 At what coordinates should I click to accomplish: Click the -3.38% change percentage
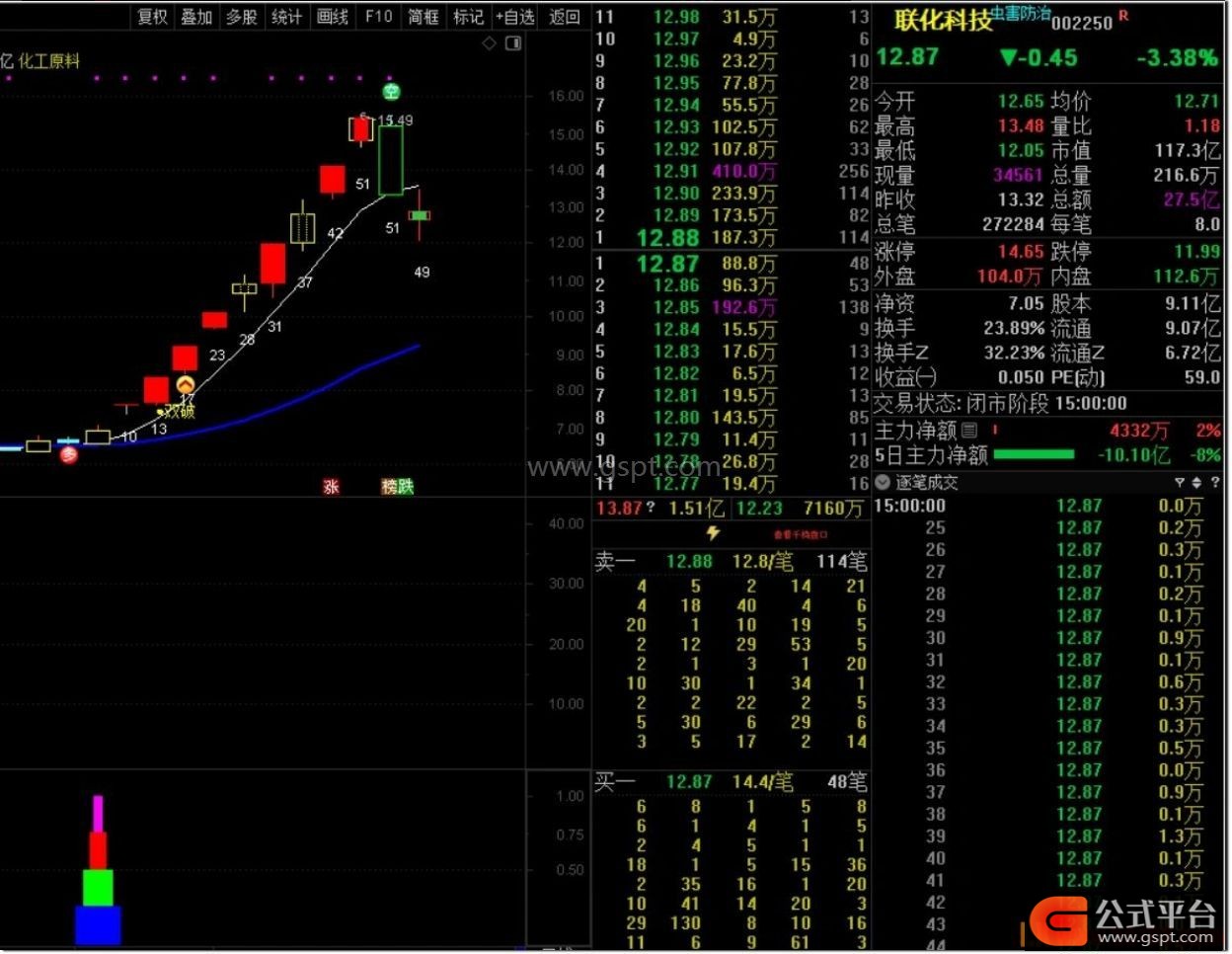click(1177, 57)
